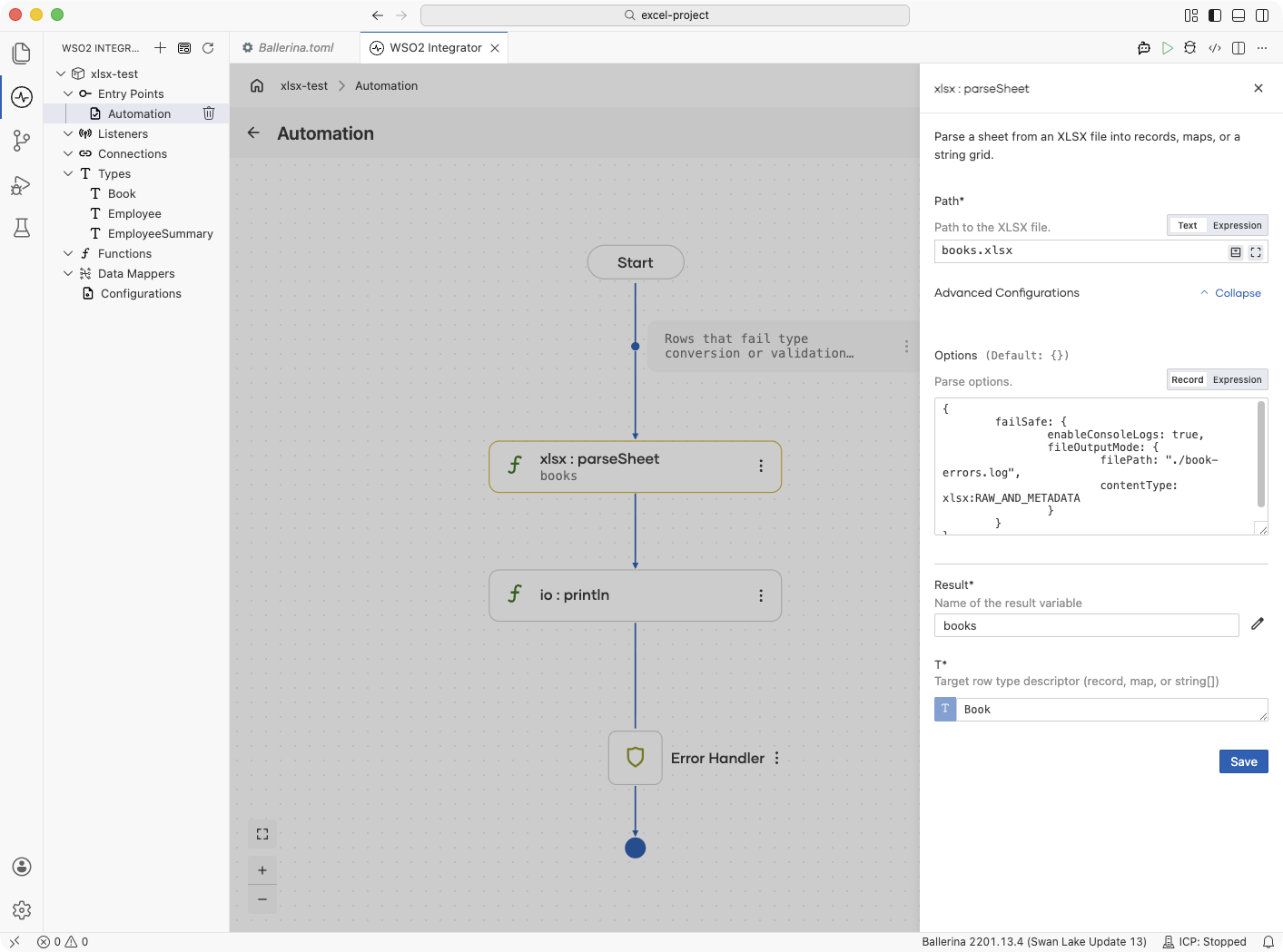Open the io : println node's three-dot menu
Image resolution: width=1283 pixels, height=952 pixels.
pos(761,595)
